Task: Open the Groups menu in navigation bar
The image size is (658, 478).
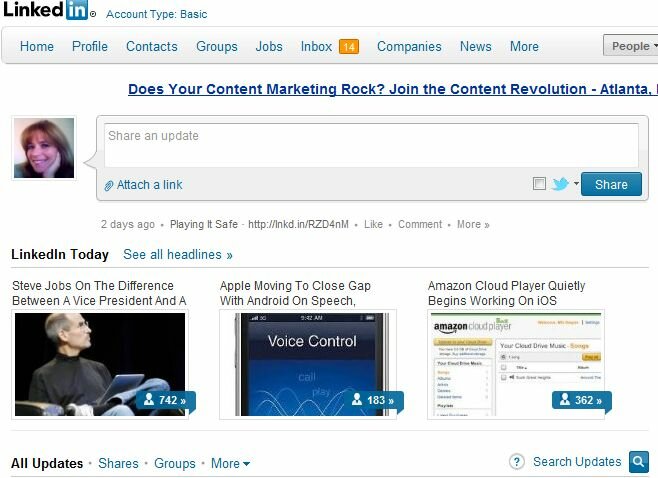Action: [217, 46]
